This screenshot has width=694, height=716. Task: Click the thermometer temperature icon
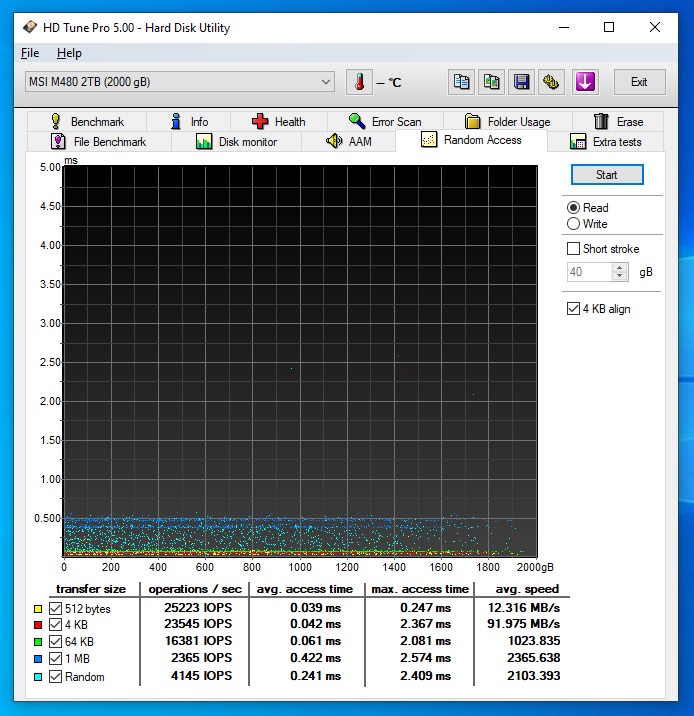[x=358, y=82]
